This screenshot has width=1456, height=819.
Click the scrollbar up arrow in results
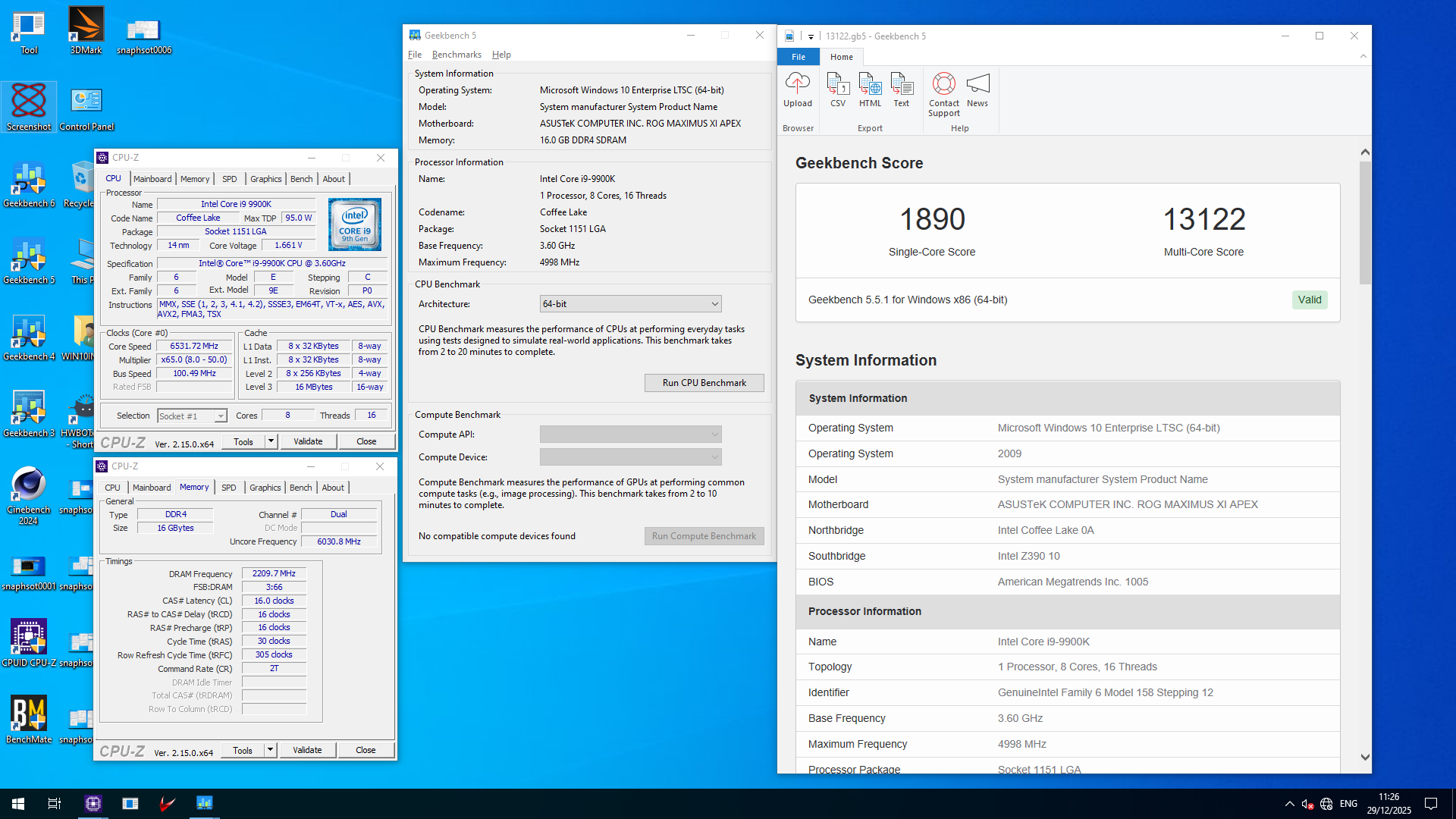(1365, 152)
